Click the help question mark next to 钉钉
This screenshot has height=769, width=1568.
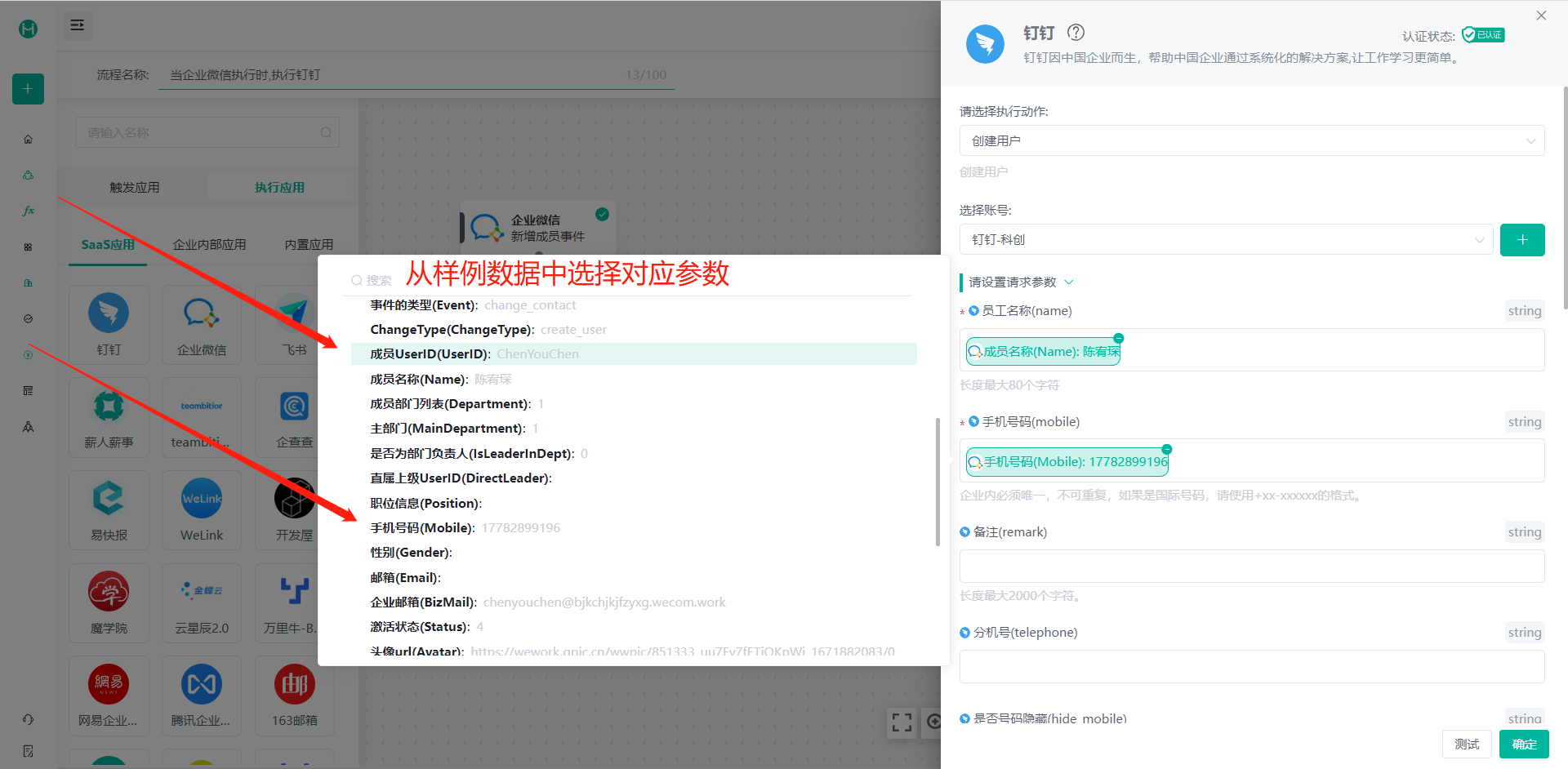1076,33
